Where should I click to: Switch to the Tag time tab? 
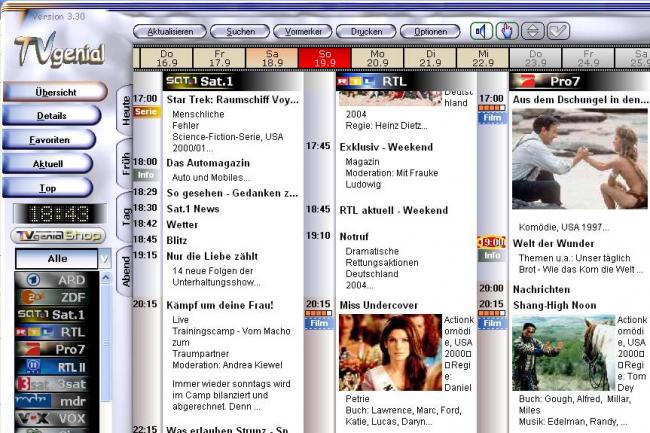tap(125, 217)
